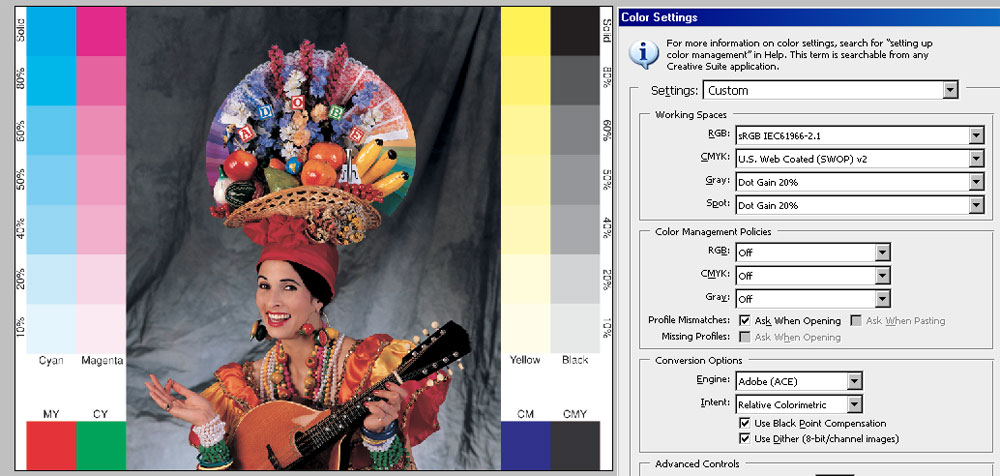The height and width of the screenshot is (476, 1000).
Task: Click the solid Black swatch
Action: pos(575,31)
